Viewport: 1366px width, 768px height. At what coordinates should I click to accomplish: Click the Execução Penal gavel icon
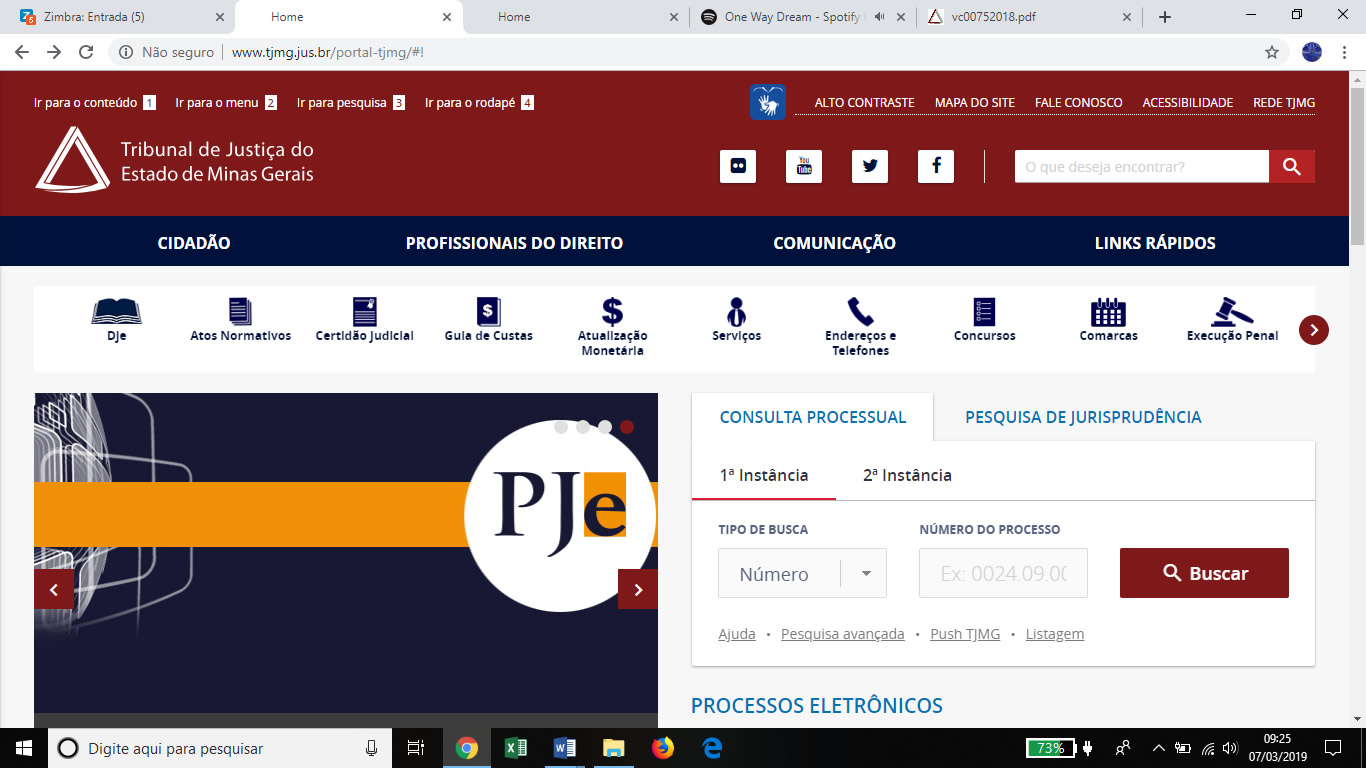point(1232,311)
